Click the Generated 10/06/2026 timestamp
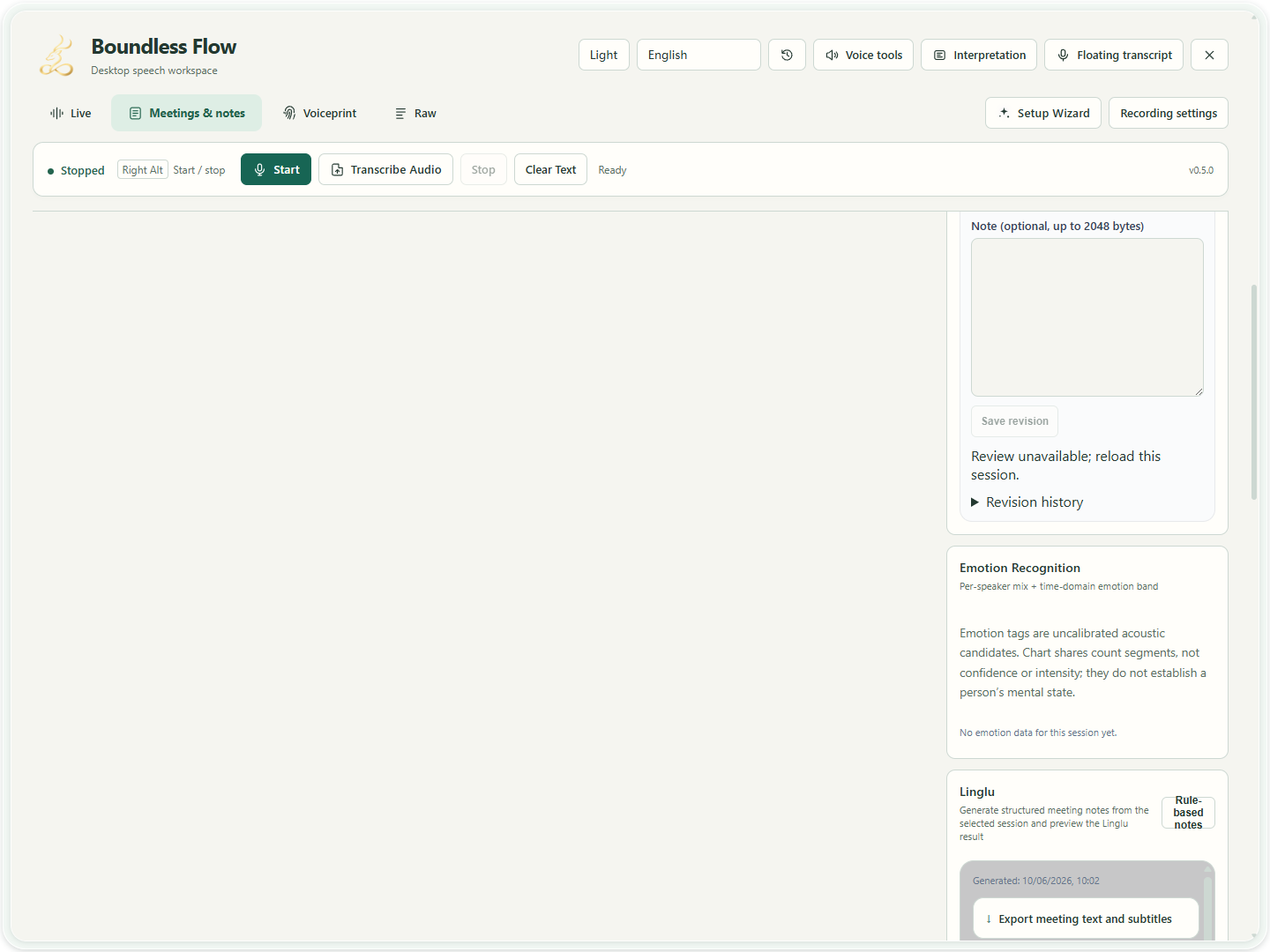The height and width of the screenshot is (952, 1270). 1036,881
